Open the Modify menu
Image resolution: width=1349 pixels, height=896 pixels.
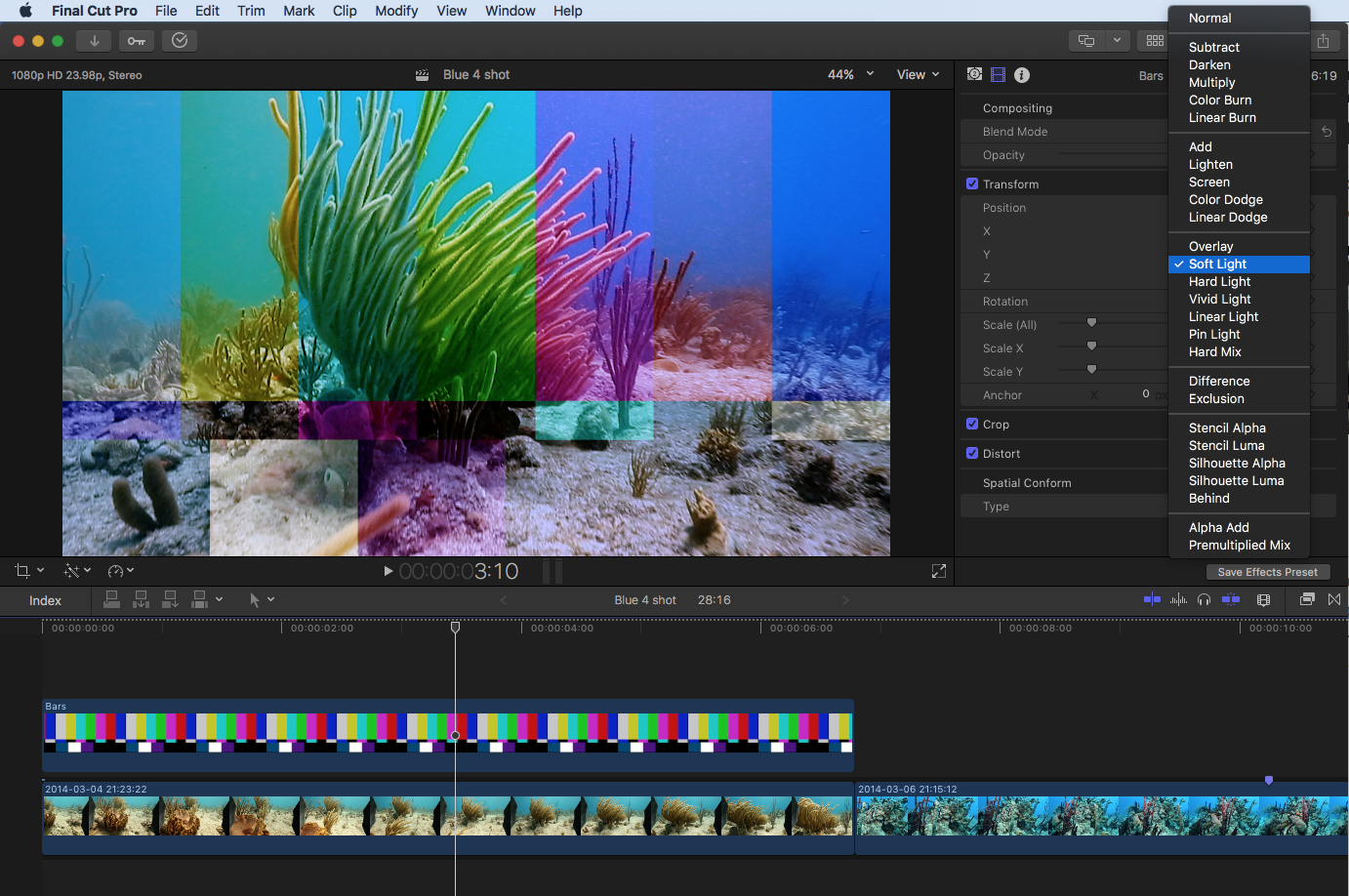point(396,11)
